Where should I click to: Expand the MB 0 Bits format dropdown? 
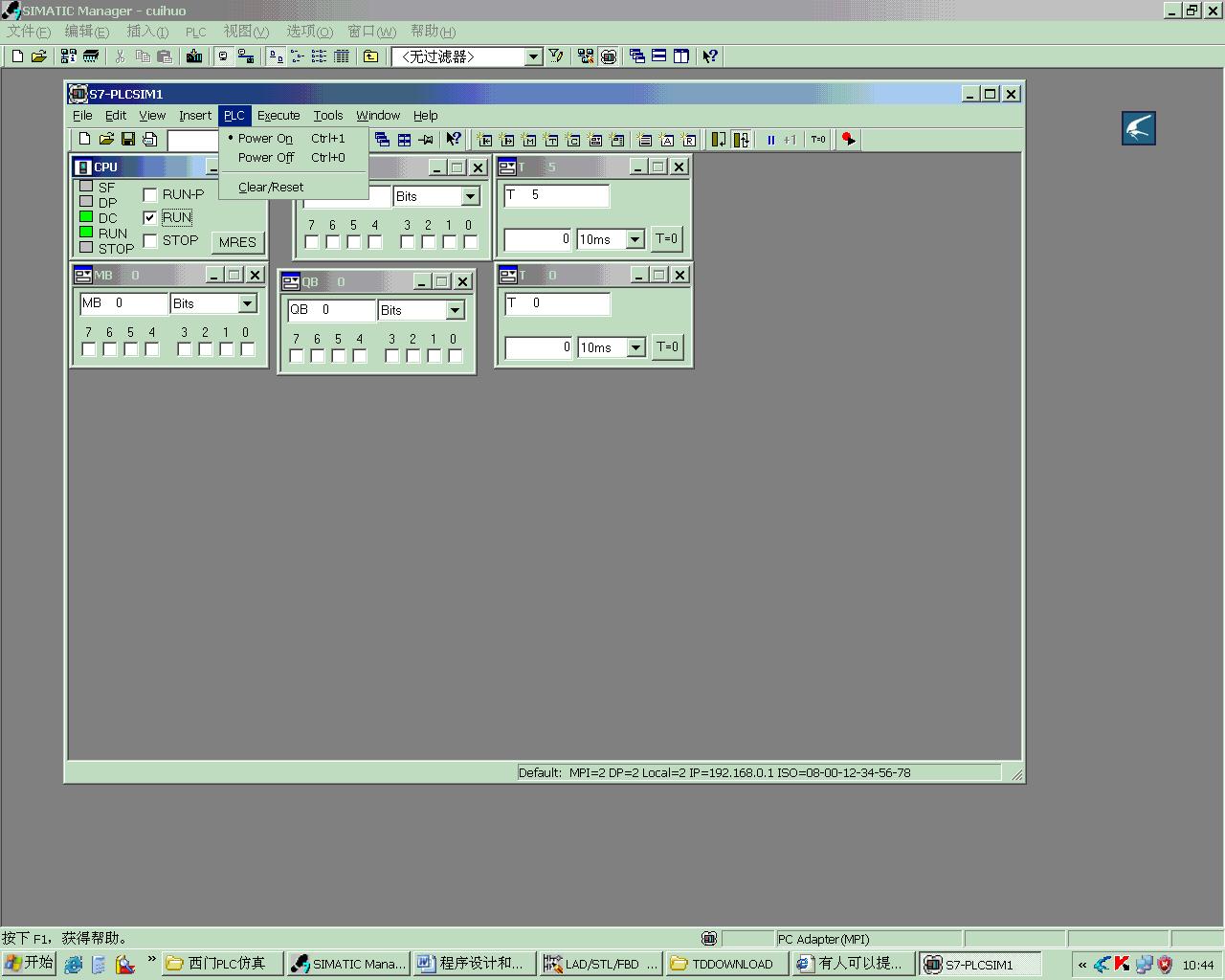[x=248, y=303]
